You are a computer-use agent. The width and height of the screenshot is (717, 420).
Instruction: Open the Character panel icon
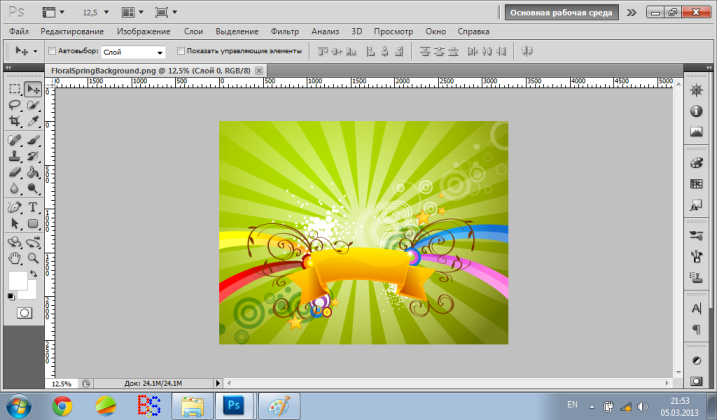pyautogui.click(x=696, y=308)
